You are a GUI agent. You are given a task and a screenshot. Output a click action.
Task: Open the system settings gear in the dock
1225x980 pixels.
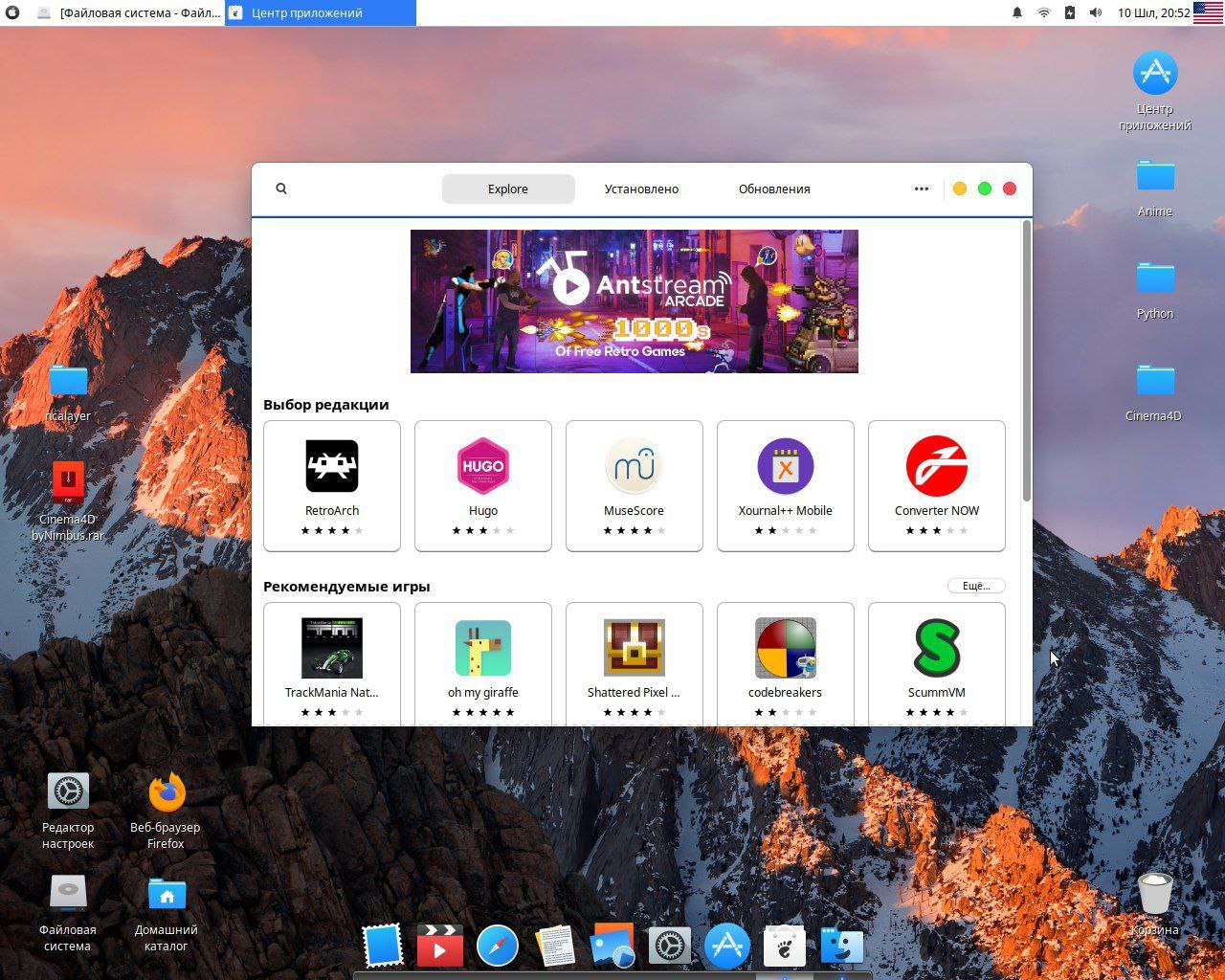tap(670, 946)
